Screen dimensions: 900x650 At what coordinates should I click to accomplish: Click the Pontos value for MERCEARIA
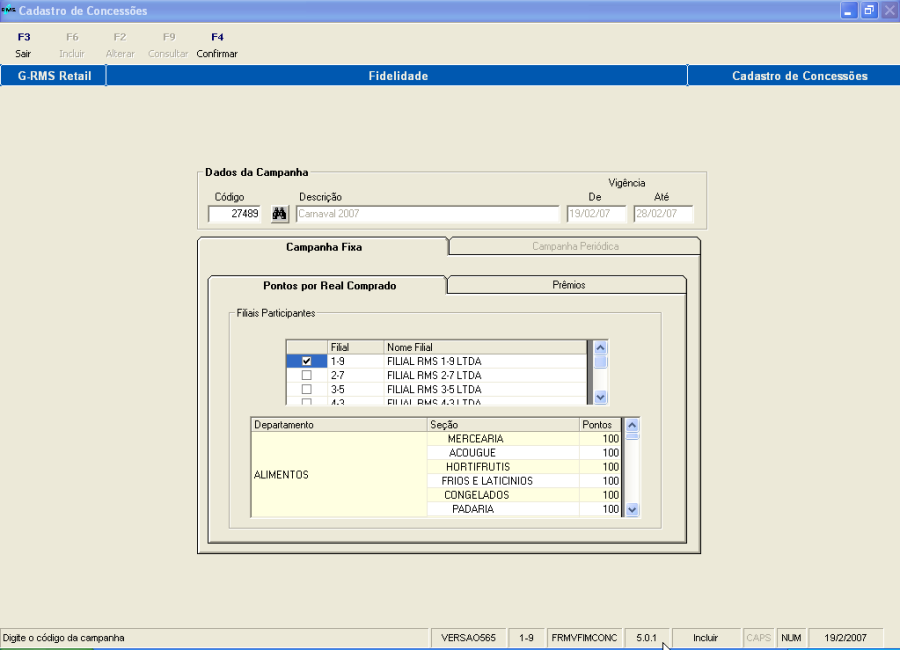point(600,439)
